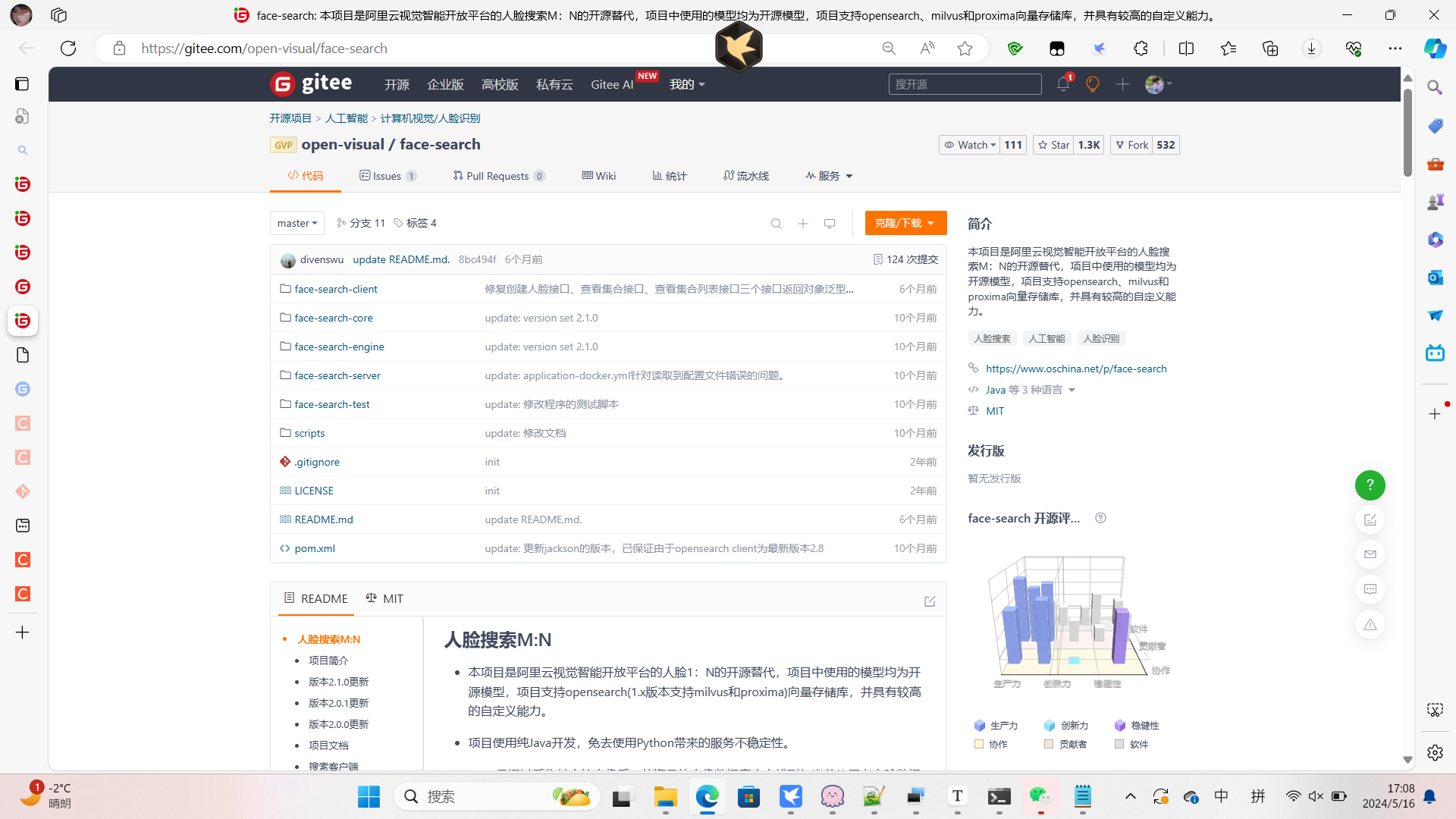Click the notification bell icon

pos(1062,84)
